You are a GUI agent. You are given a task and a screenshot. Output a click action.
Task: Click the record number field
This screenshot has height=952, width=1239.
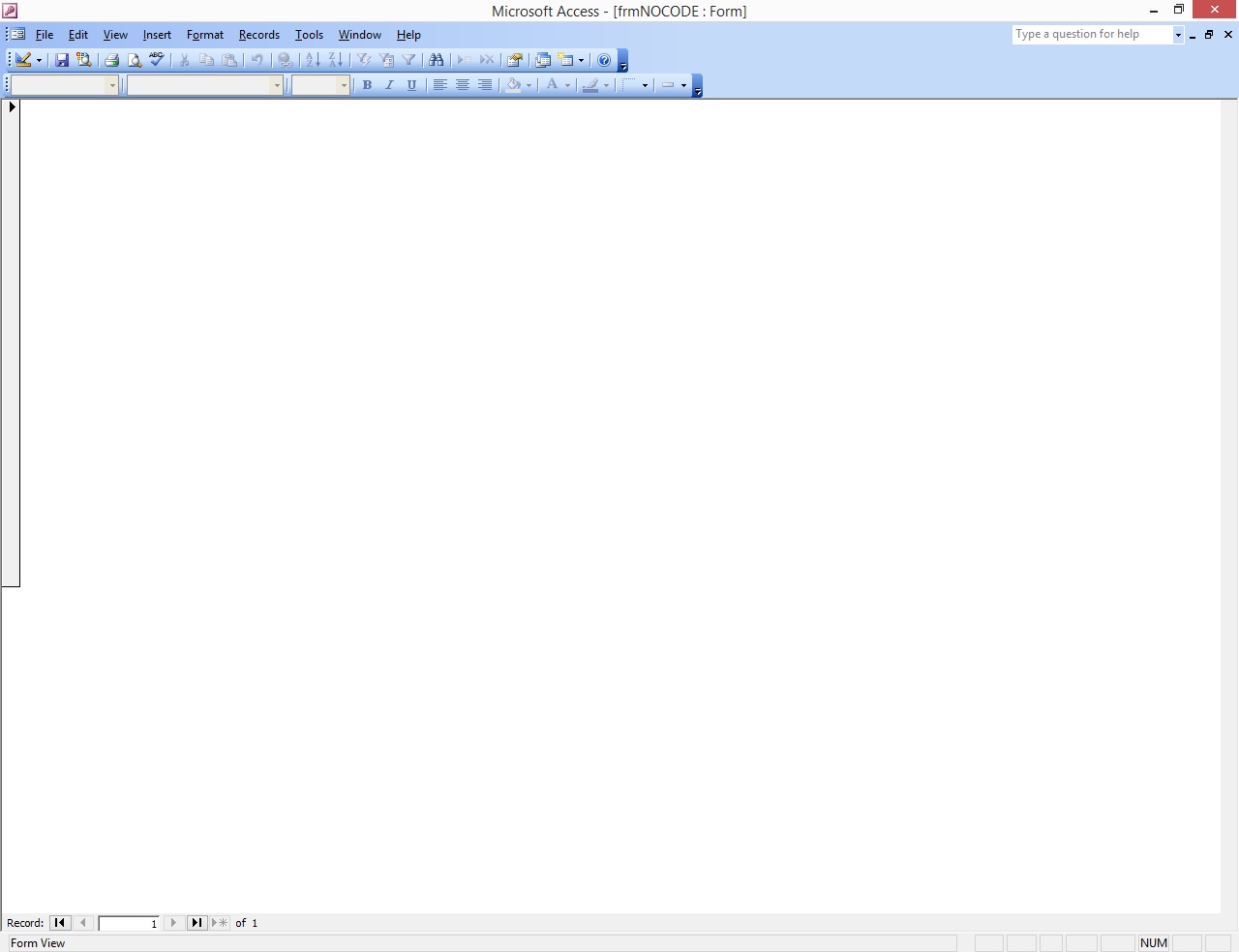click(x=129, y=923)
